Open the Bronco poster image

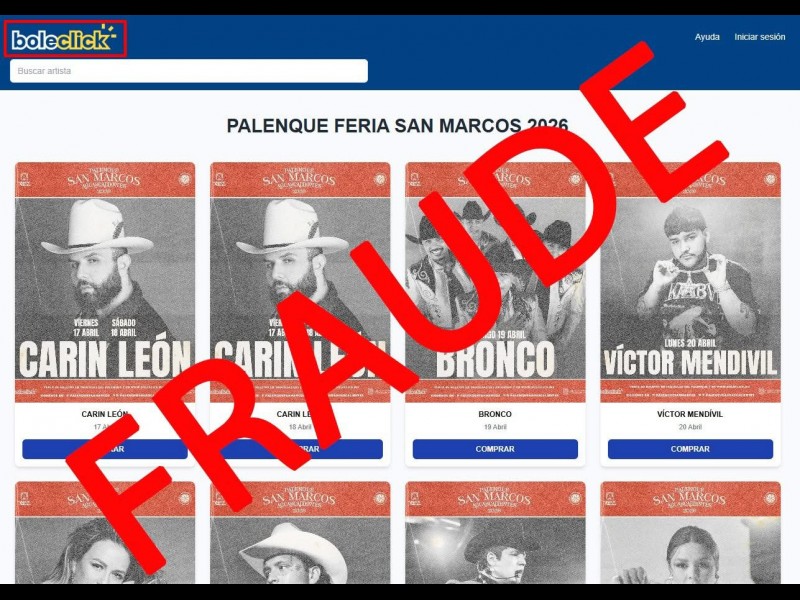pos(495,282)
